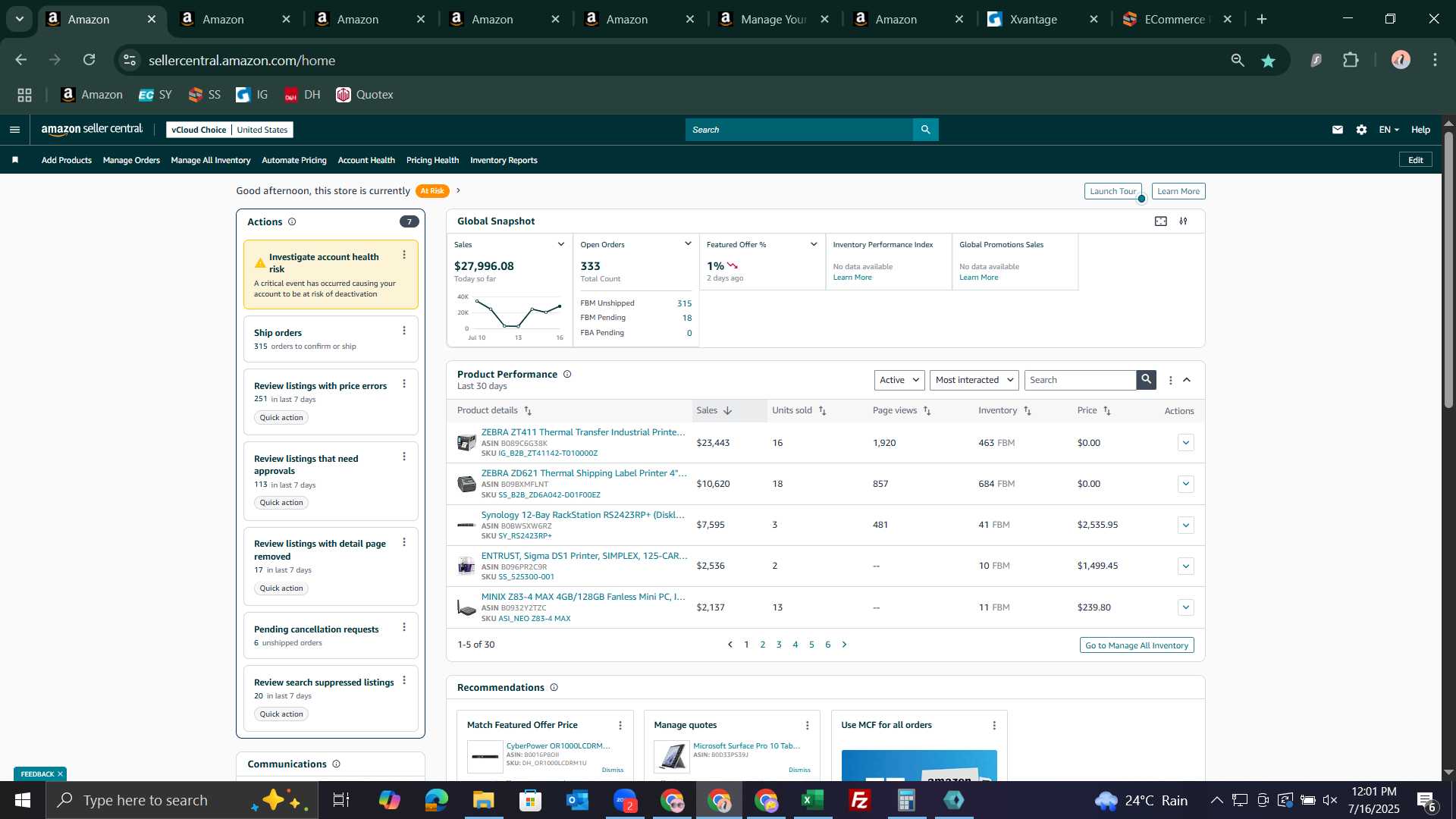Go to page 3 of product list
Viewport: 1456px width, 819px height.
coord(779,645)
